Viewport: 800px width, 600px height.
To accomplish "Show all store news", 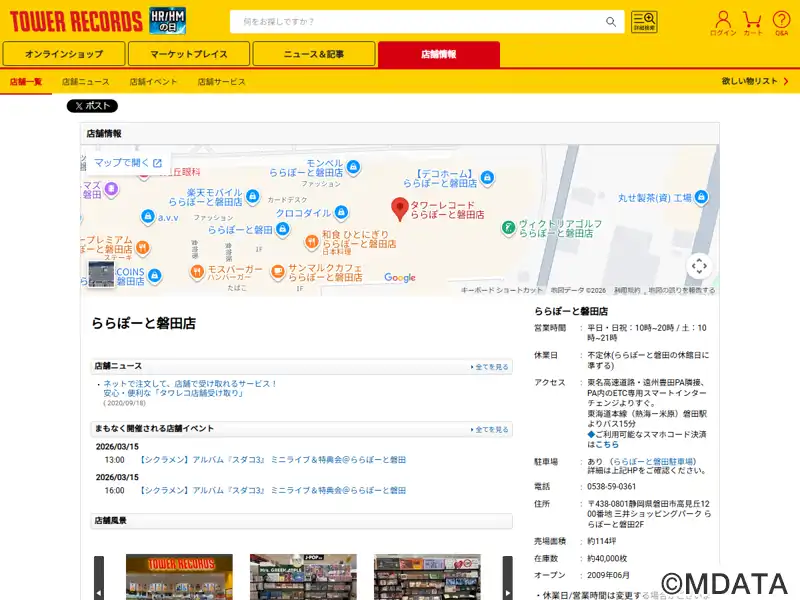I will tap(490, 367).
